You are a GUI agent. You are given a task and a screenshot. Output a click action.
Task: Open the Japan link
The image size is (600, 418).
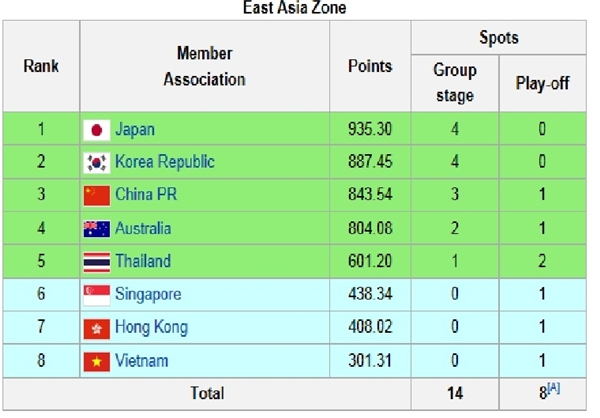pyautogui.click(x=135, y=129)
